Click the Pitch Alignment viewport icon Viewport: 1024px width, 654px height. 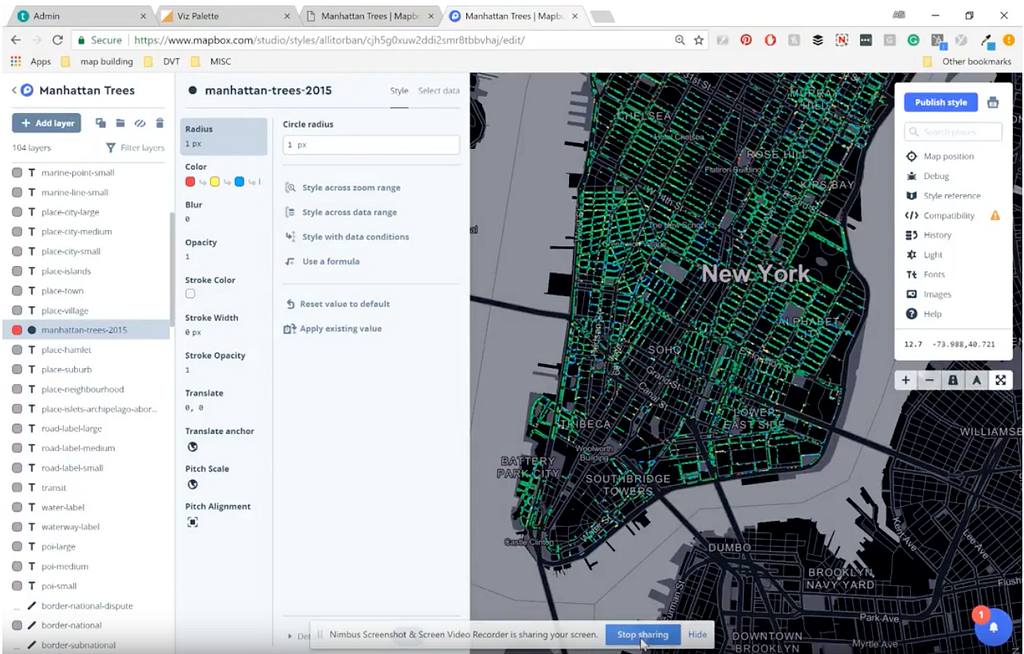193,522
